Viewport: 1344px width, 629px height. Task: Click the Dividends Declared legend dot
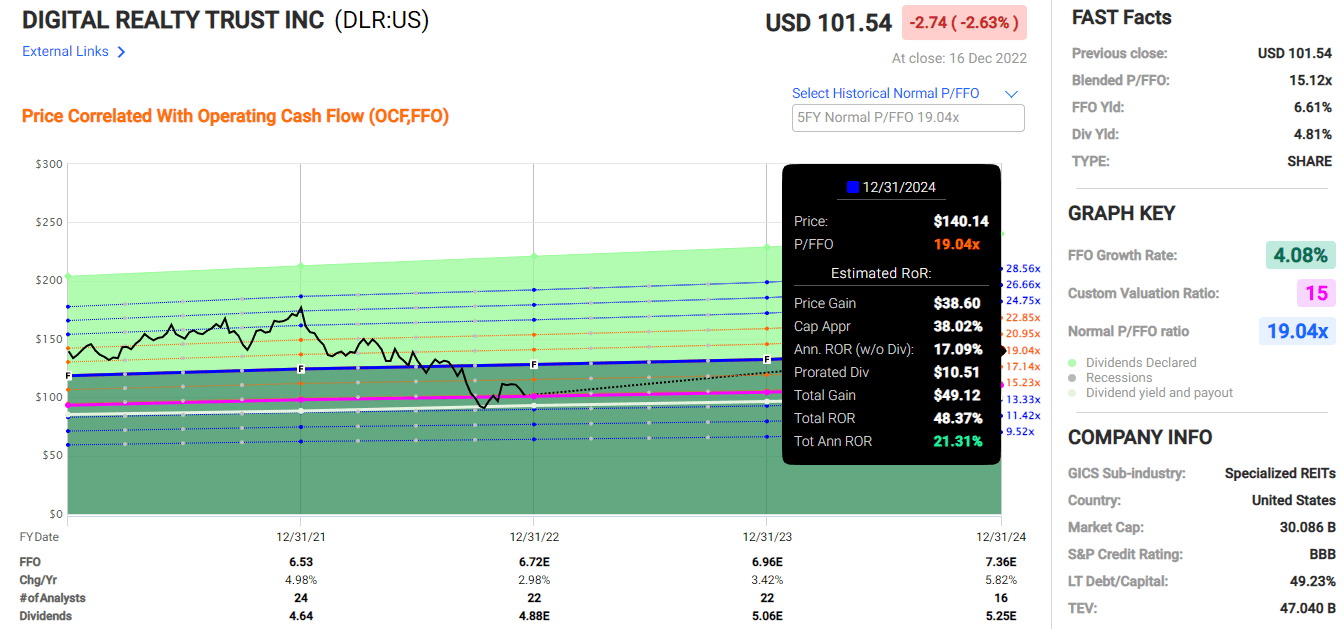pos(1073,363)
